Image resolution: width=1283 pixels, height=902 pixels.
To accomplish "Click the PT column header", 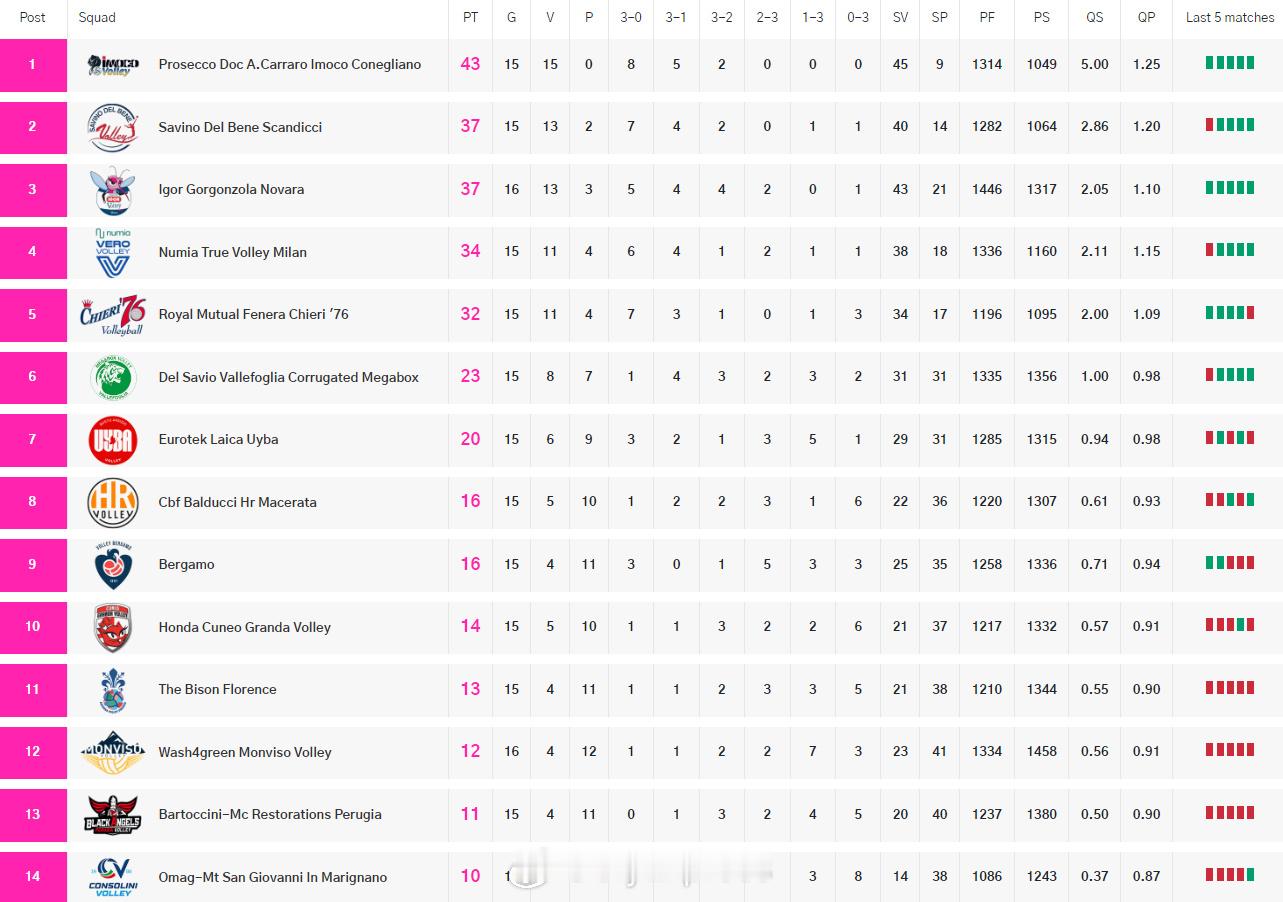I will tap(470, 17).
